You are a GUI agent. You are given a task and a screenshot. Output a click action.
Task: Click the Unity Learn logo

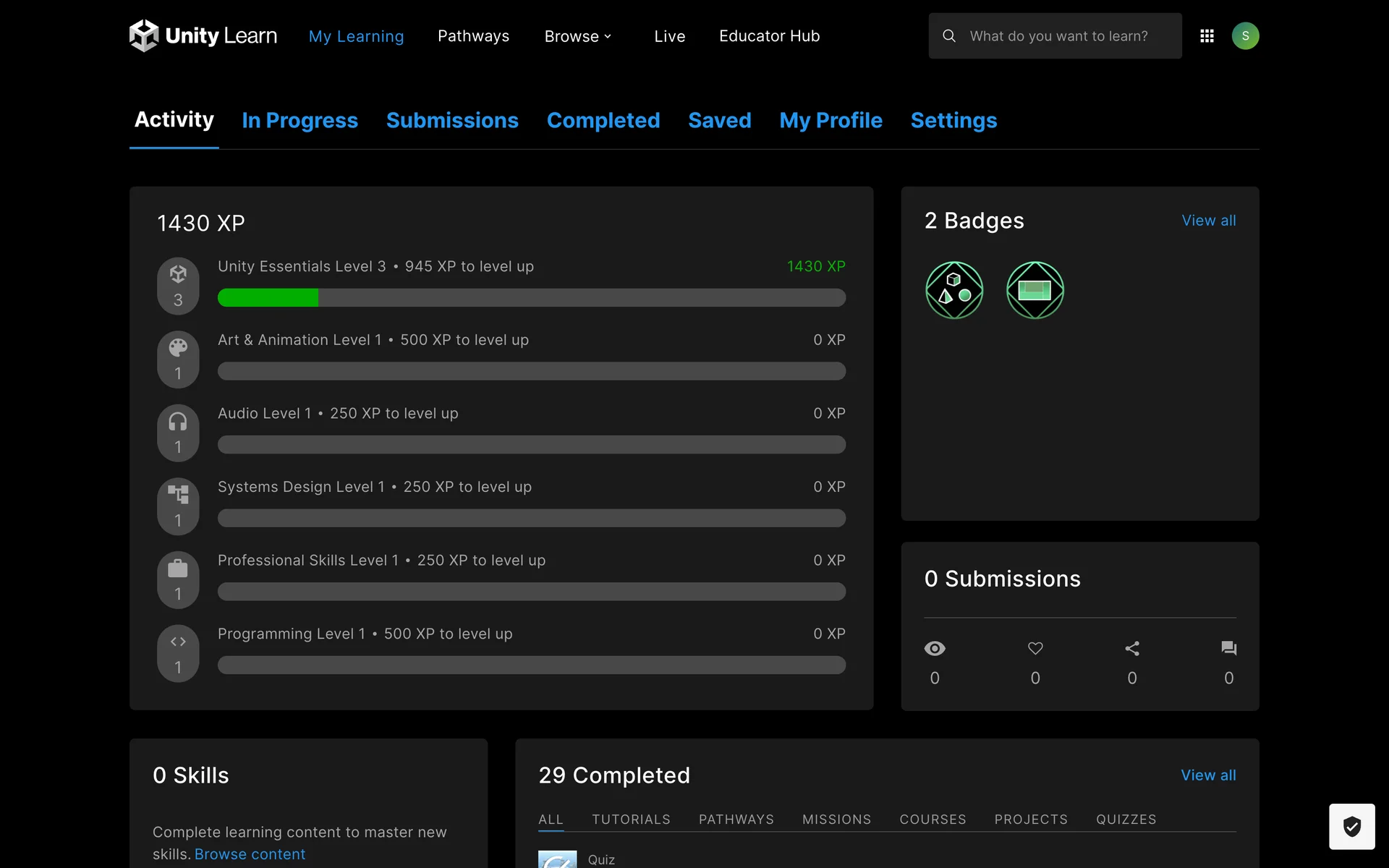(x=203, y=35)
